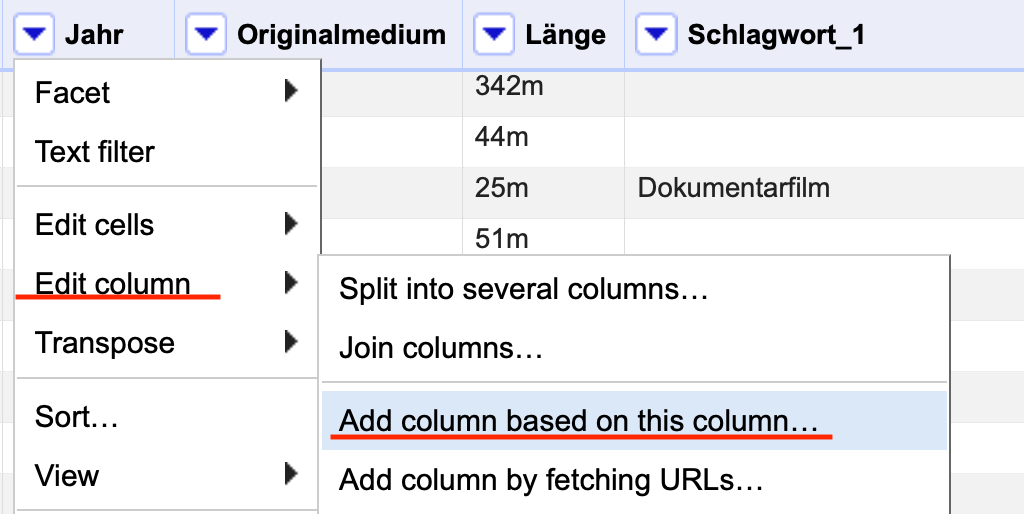Open the Schlagwort_1 column dropdown arrow

tap(655, 34)
